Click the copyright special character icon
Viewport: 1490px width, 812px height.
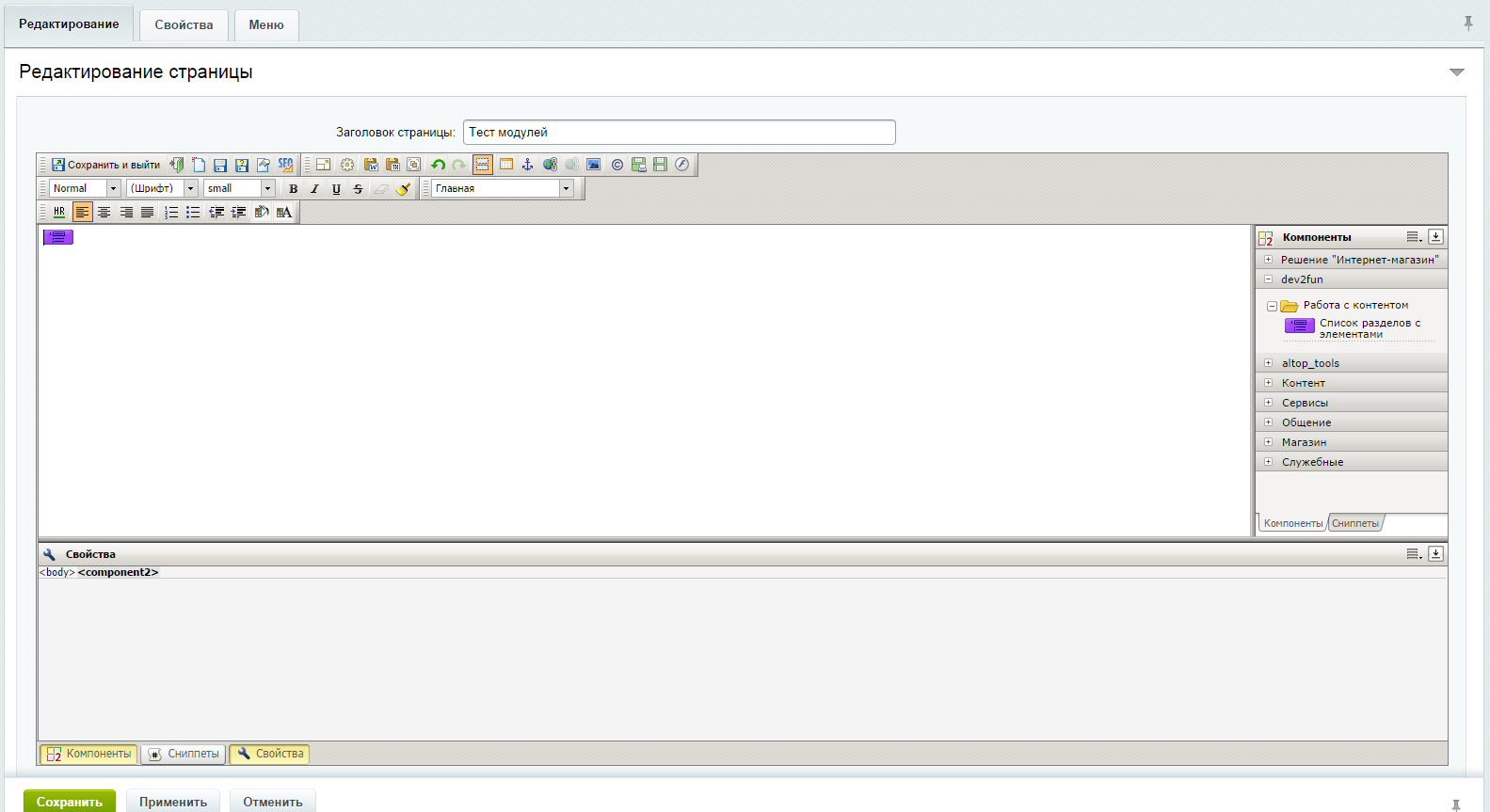point(617,165)
